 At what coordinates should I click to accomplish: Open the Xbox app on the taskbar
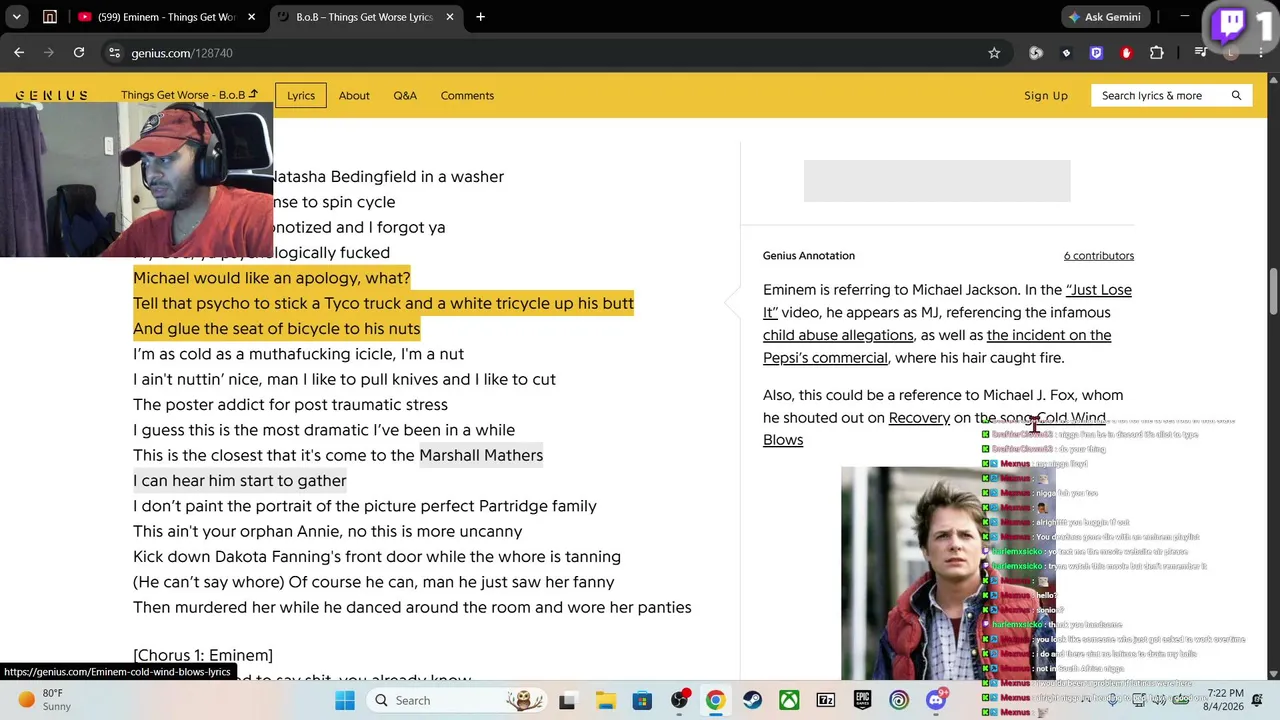click(x=789, y=700)
